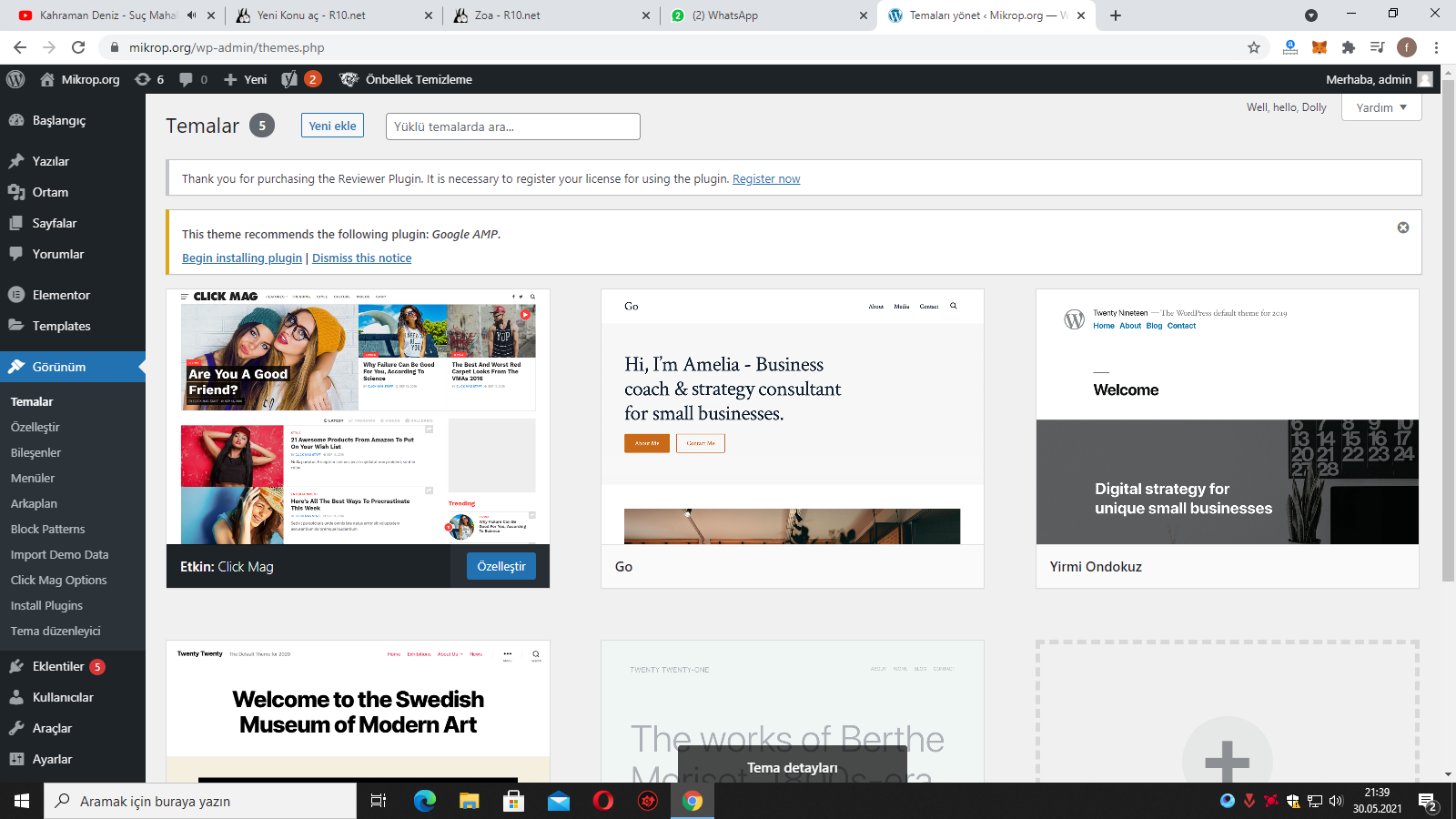
Task: Click Begin installing plugin link
Action: [x=242, y=258]
